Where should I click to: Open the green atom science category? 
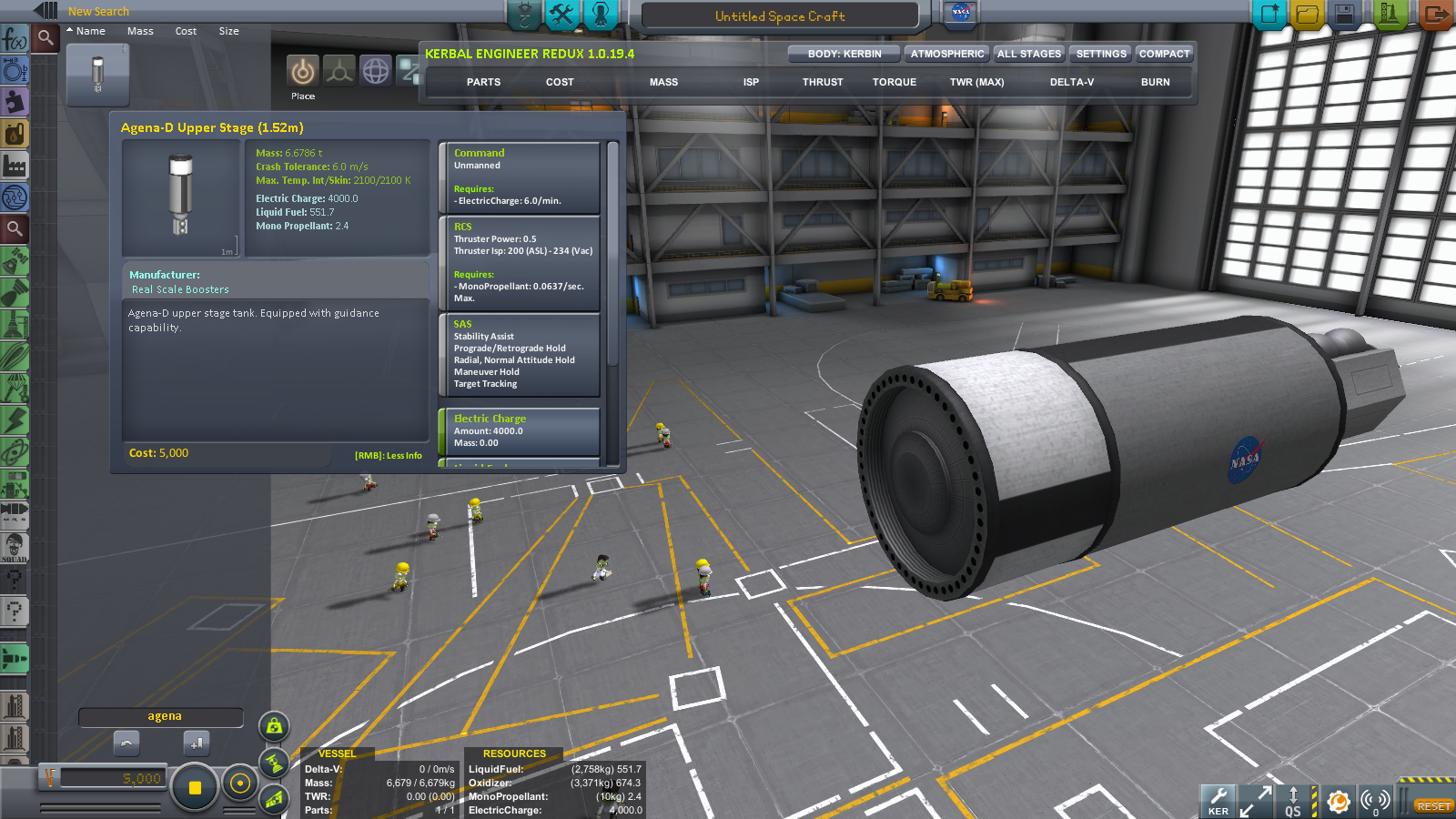click(x=15, y=452)
